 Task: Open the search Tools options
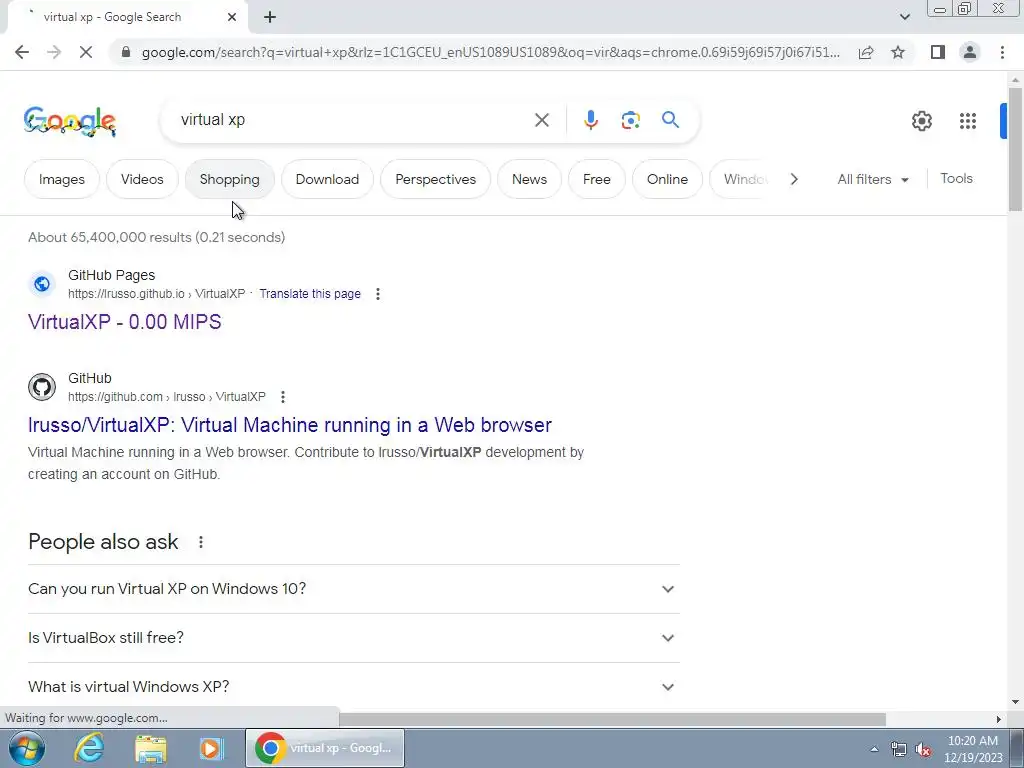956,178
